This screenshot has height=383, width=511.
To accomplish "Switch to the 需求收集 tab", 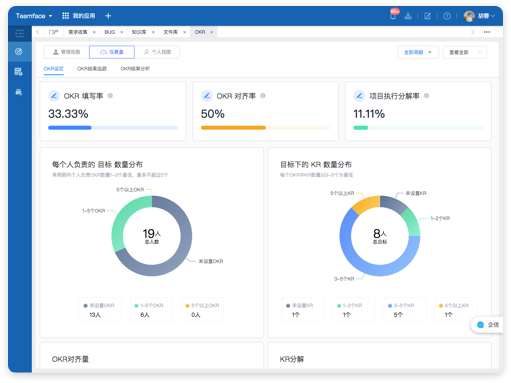I will click(x=78, y=32).
